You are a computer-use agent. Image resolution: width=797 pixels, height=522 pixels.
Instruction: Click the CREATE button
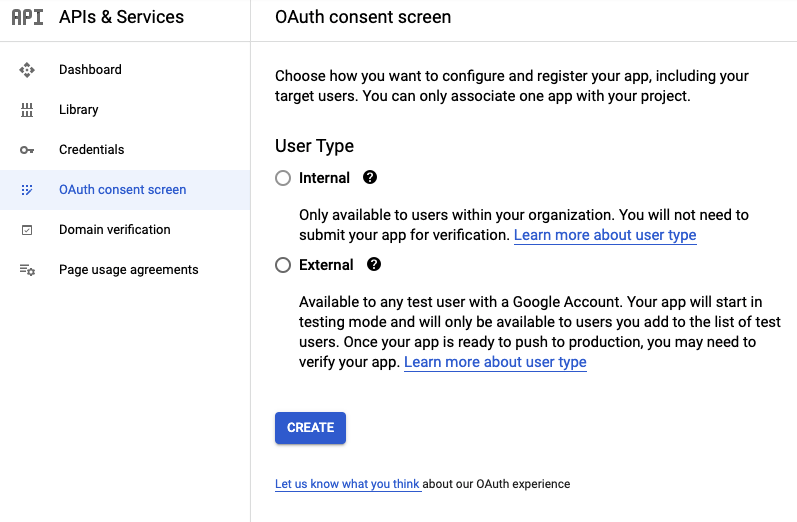tap(310, 428)
